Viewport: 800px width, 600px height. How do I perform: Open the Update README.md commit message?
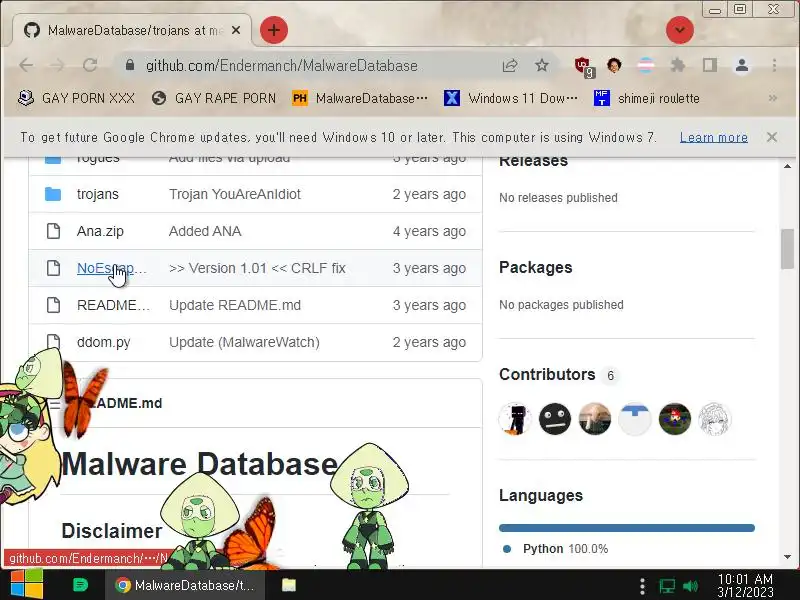(235, 305)
